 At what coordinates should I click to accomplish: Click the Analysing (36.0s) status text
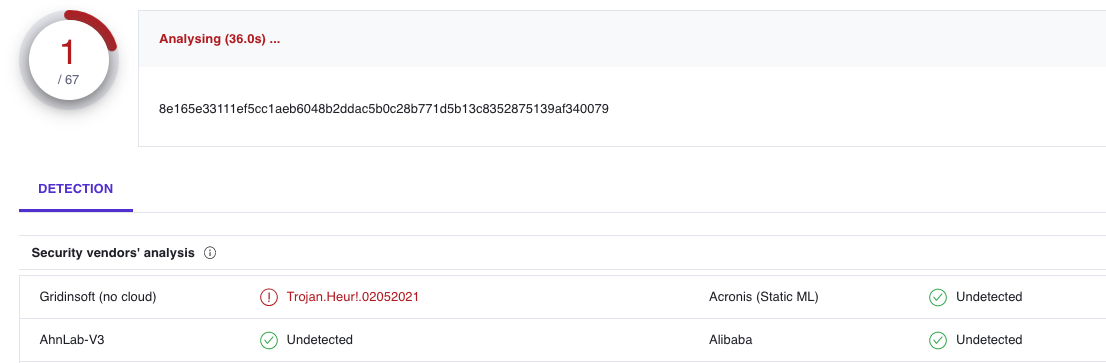pyautogui.click(x=220, y=39)
